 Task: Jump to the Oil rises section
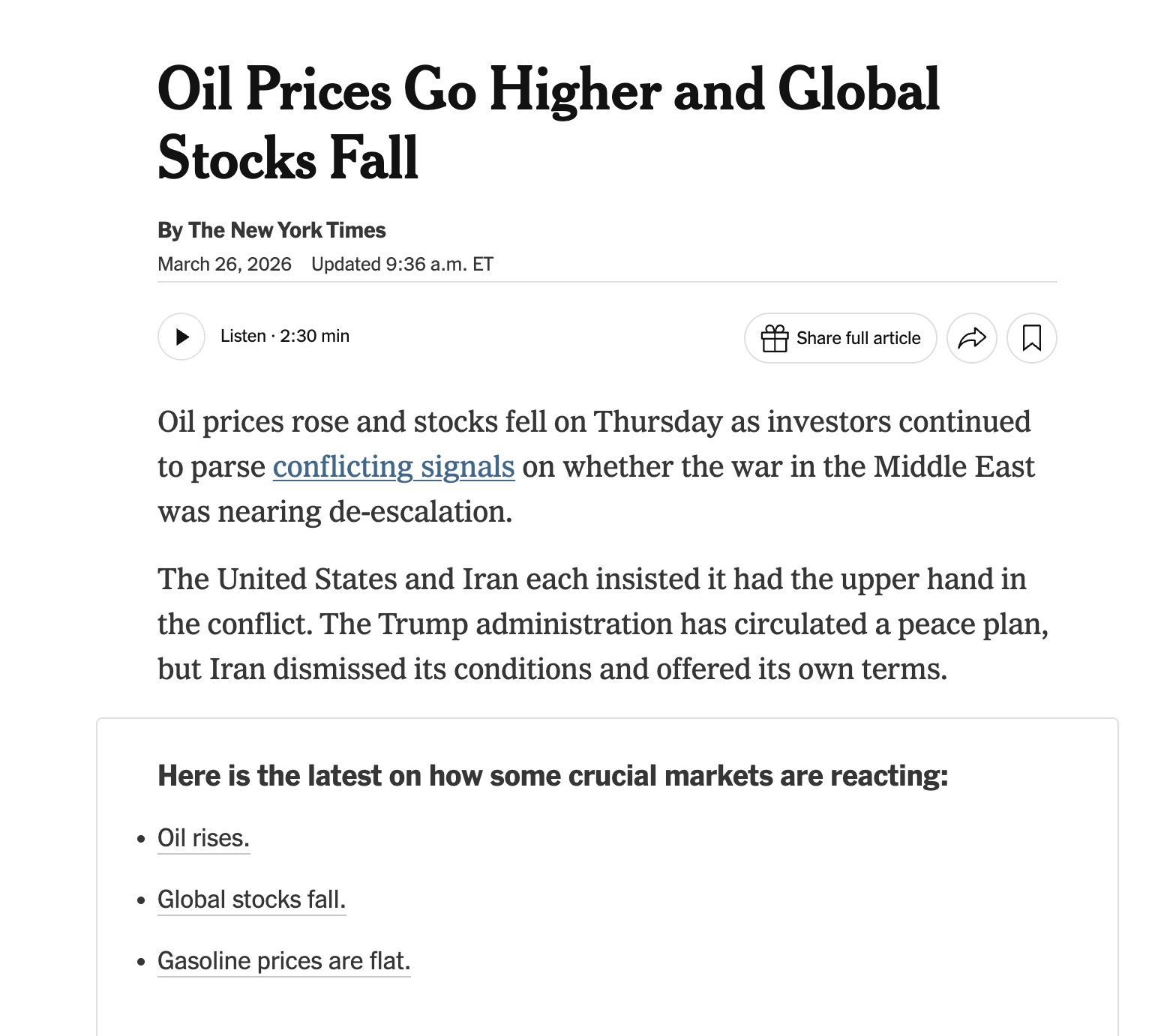point(203,838)
